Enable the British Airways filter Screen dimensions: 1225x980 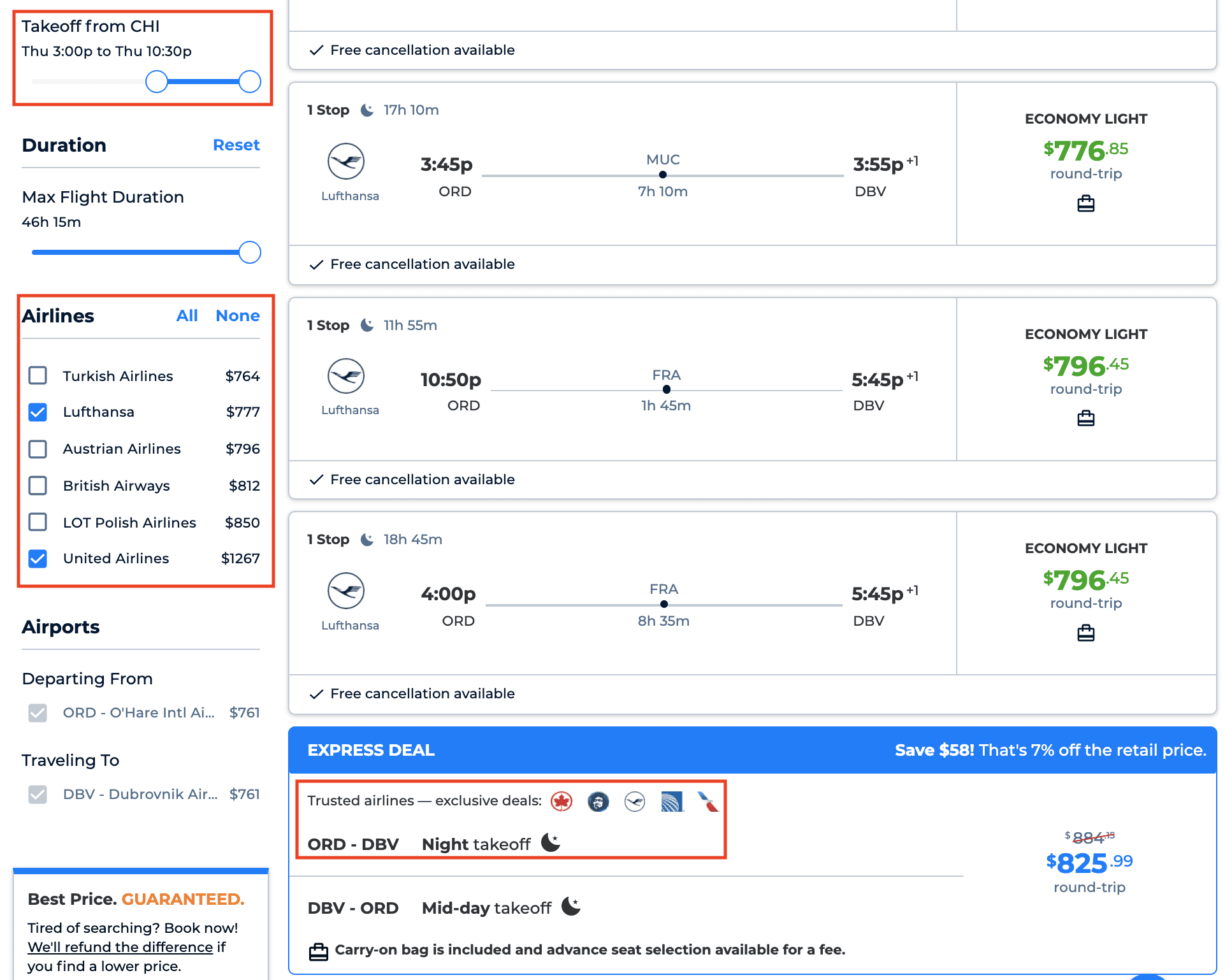click(38, 486)
